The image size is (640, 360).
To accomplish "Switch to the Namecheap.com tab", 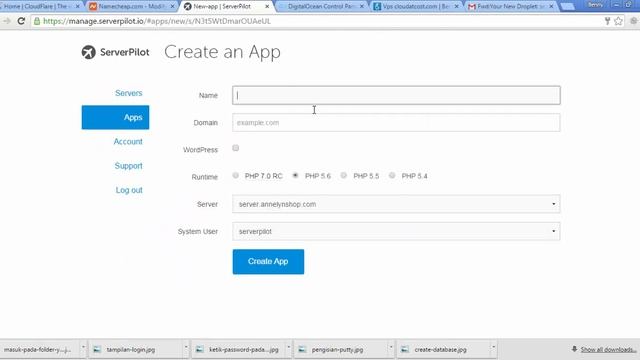I will 131,7.
